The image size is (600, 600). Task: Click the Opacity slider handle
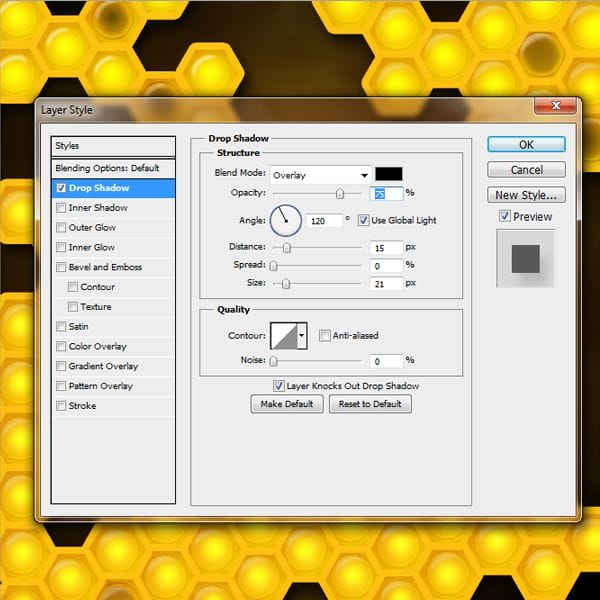pyautogui.click(x=340, y=193)
